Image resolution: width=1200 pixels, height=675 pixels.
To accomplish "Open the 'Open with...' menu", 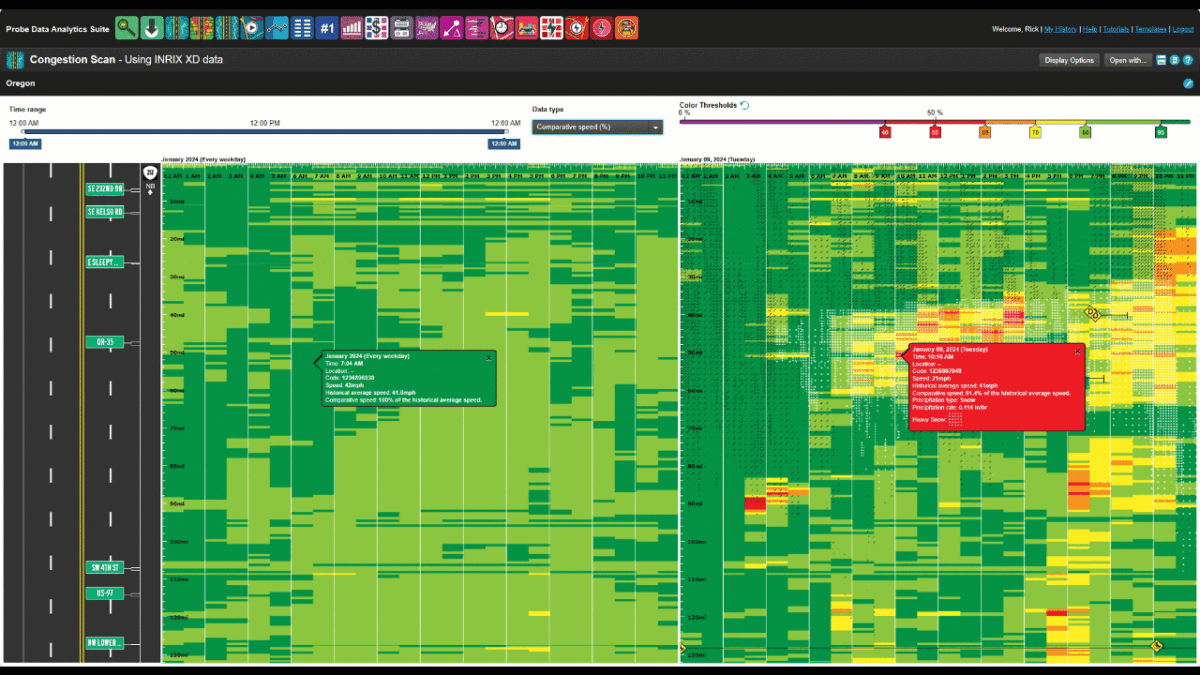I will [x=1127, y=60].
